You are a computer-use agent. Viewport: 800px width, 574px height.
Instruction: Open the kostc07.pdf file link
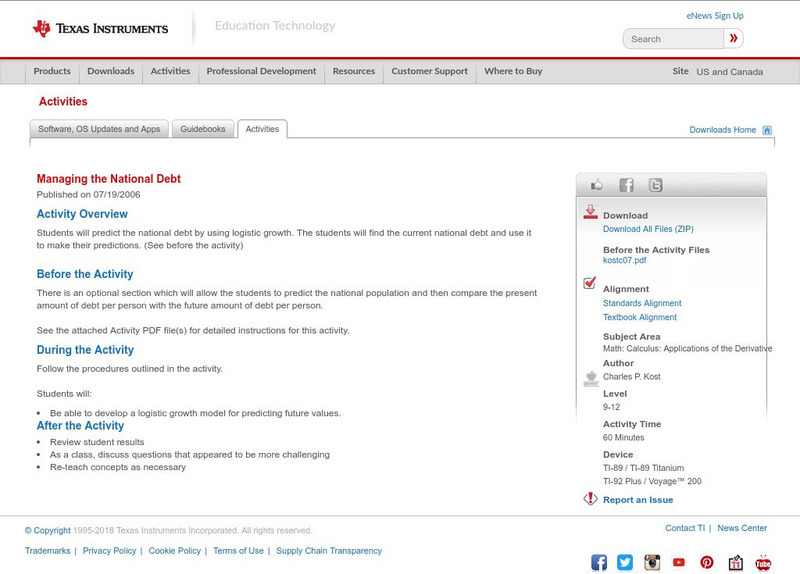click(x=624, y=260)
